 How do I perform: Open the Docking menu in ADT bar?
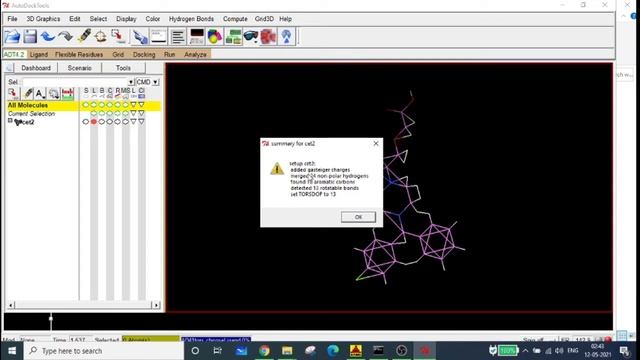144,54
